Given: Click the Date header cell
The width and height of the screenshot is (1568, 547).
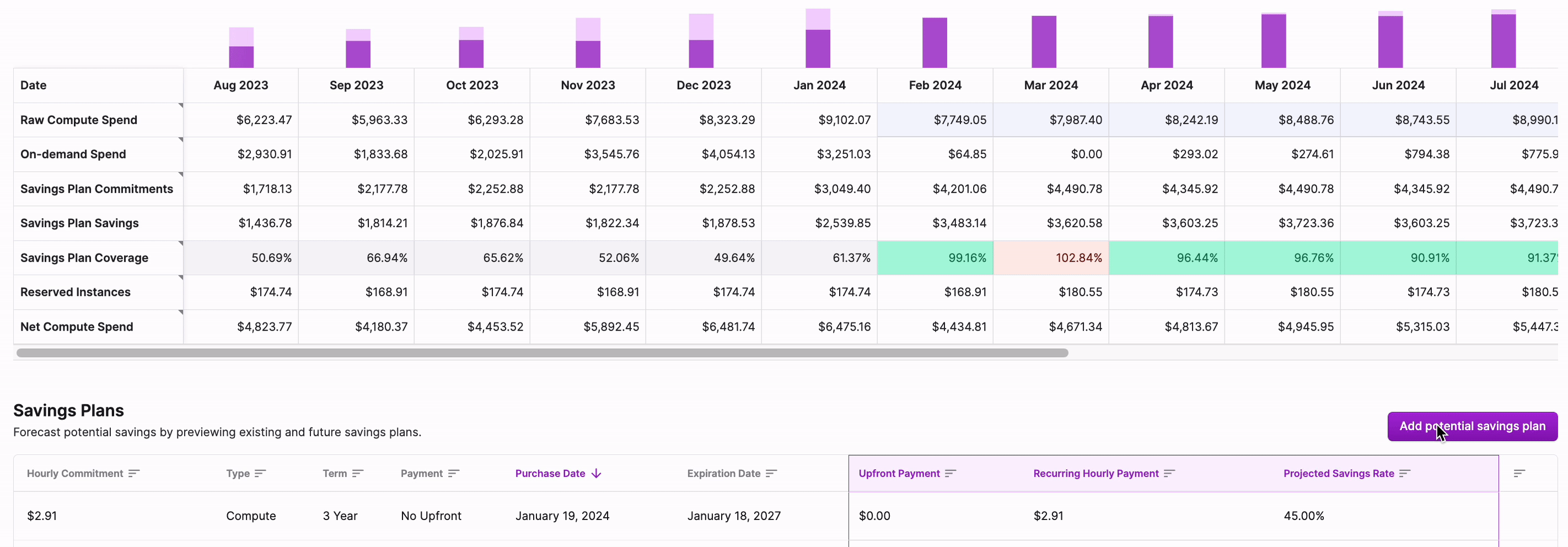Looking at the screenshot, I should [98, 85].
